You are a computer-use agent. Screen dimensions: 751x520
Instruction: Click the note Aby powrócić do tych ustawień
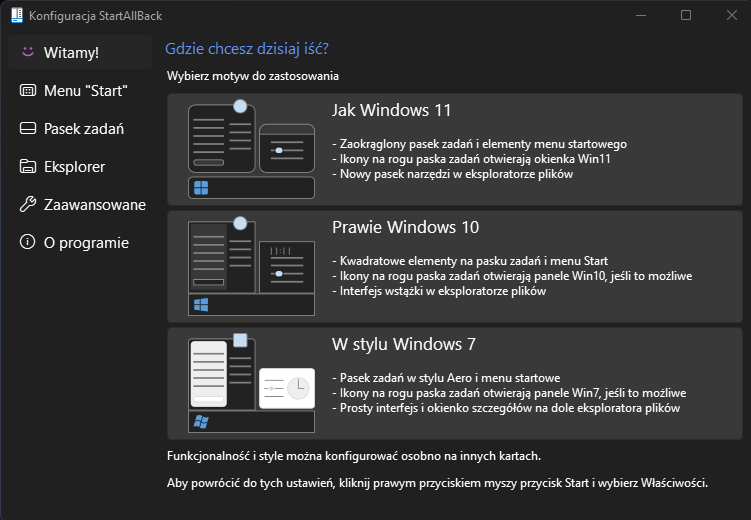[437, 483]
